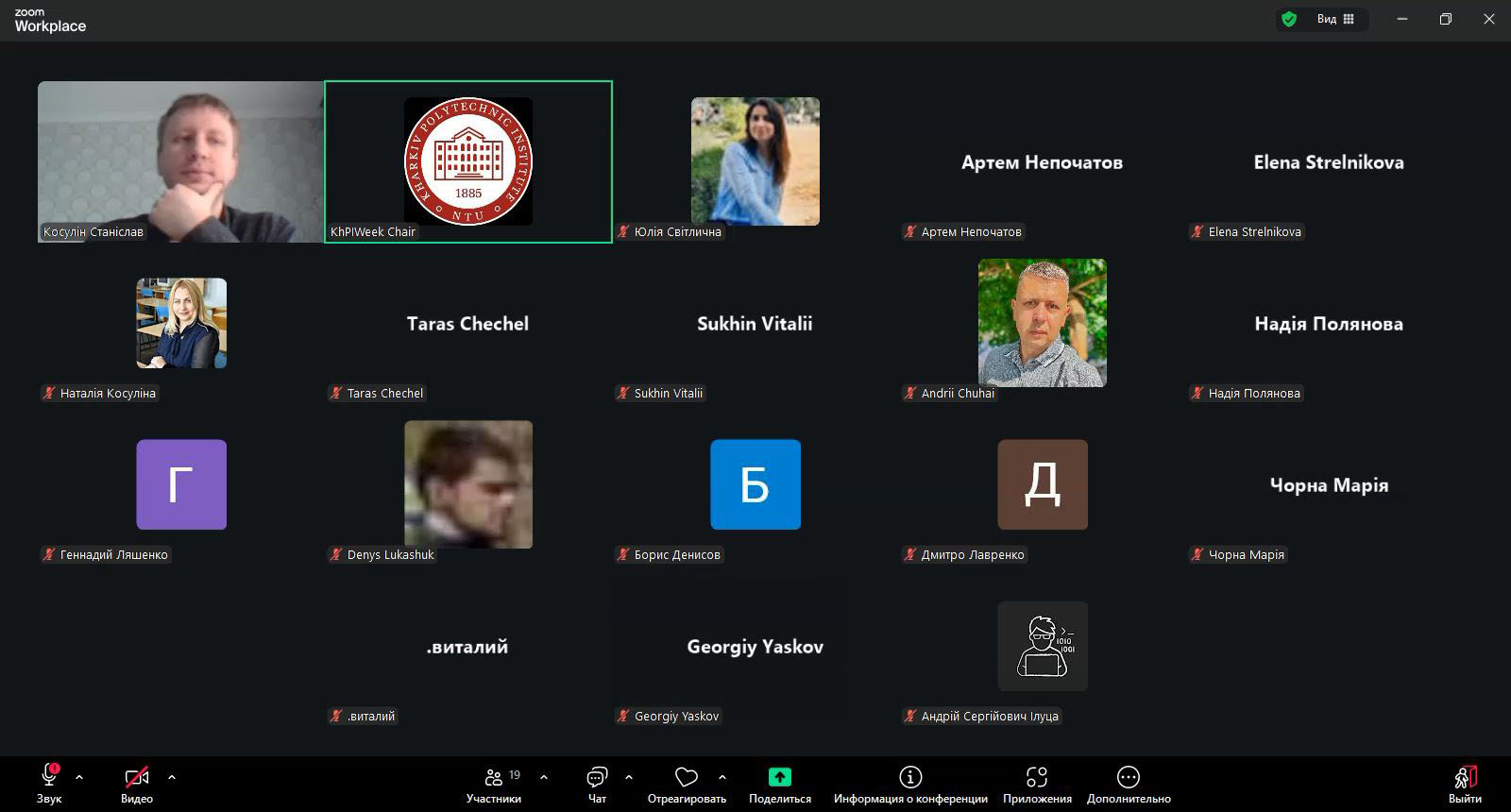
Task: Select the Борис Денисов avatar tile
Action: (755, 484)
